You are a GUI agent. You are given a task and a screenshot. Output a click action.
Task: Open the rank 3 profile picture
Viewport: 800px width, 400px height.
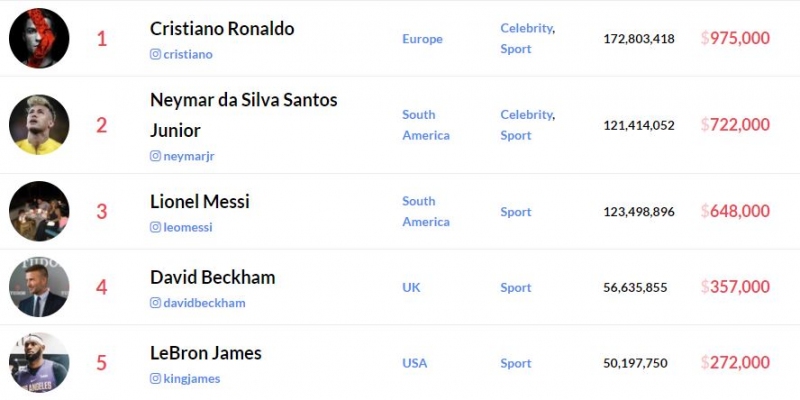pos(39,211)
